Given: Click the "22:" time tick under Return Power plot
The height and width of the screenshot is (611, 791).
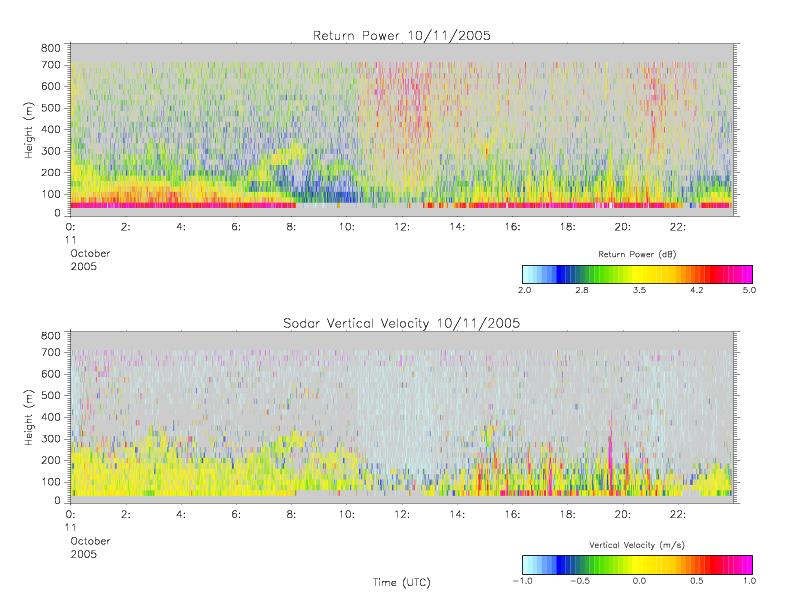Looking at the screenshot, I should click(x=678, y=227).
